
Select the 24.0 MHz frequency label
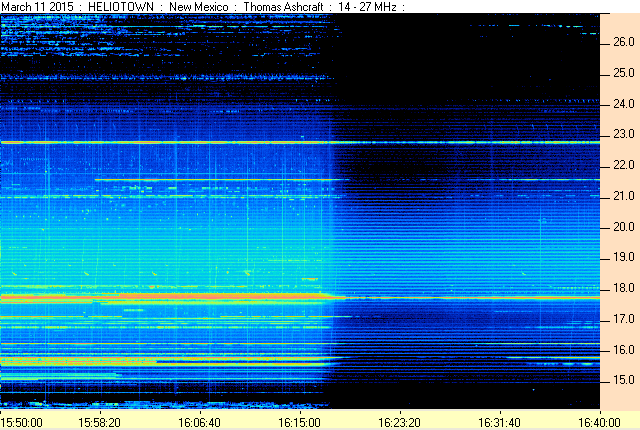pyautogui.click(x=624, y=104)
